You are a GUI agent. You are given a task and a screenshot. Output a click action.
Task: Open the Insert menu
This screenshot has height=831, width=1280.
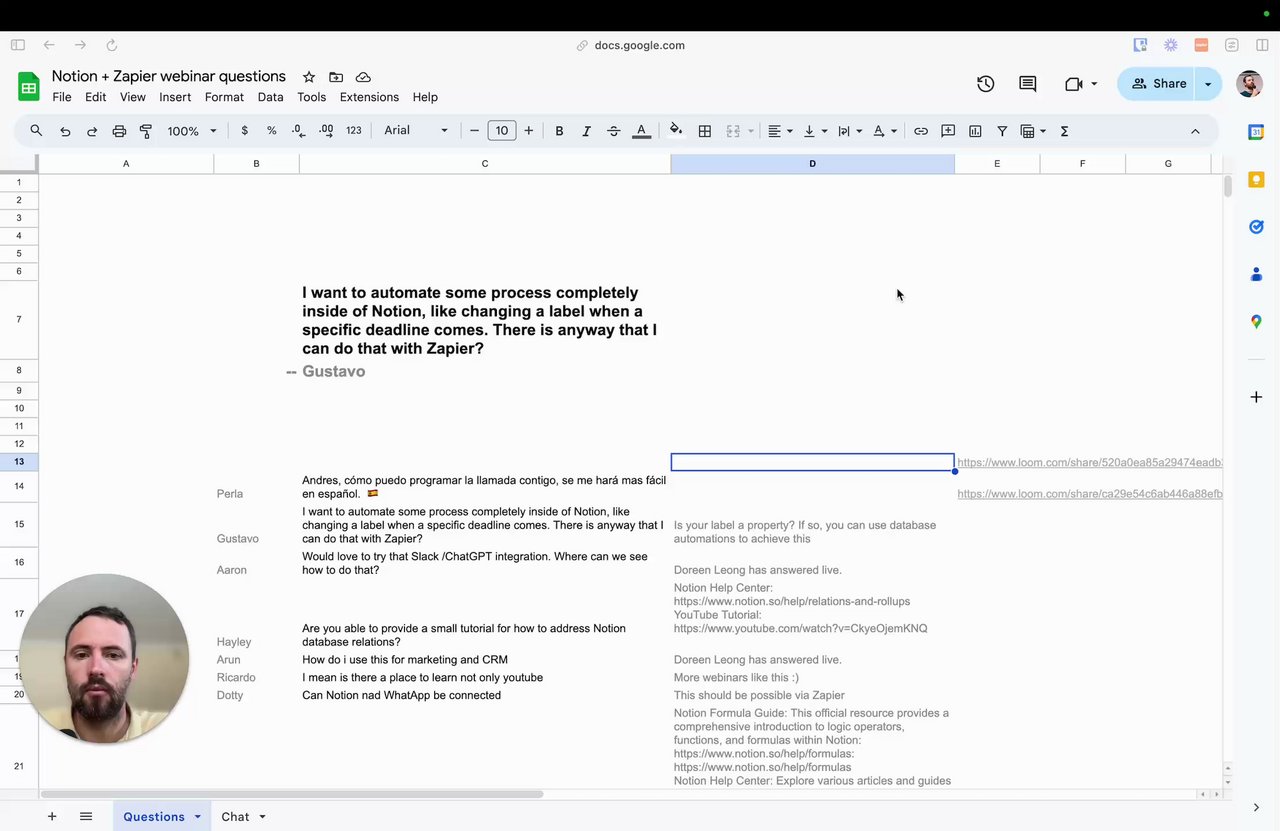175,97
